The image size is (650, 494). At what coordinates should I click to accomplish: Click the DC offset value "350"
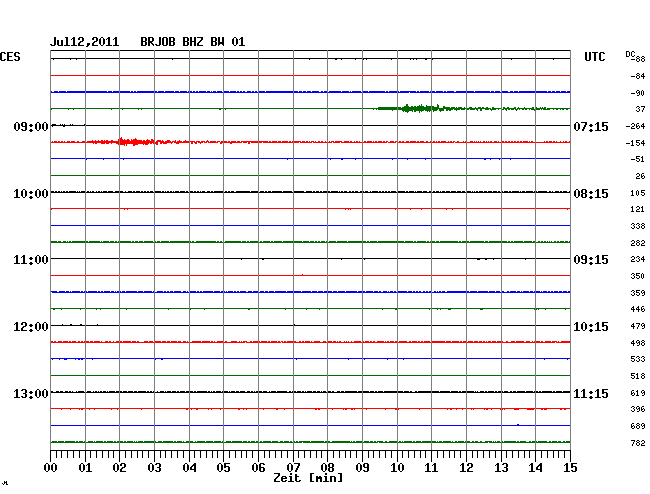(638, 276)
